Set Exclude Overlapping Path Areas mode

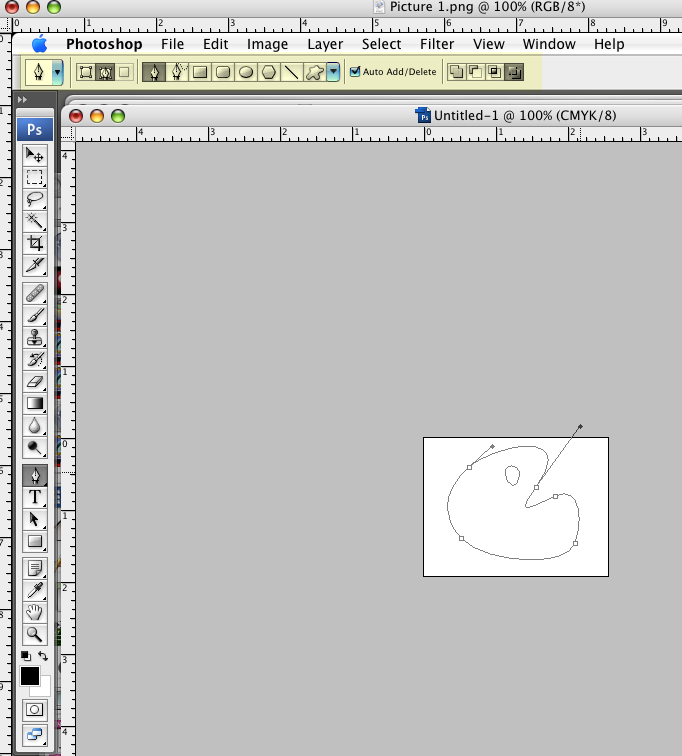coord(514,72)
